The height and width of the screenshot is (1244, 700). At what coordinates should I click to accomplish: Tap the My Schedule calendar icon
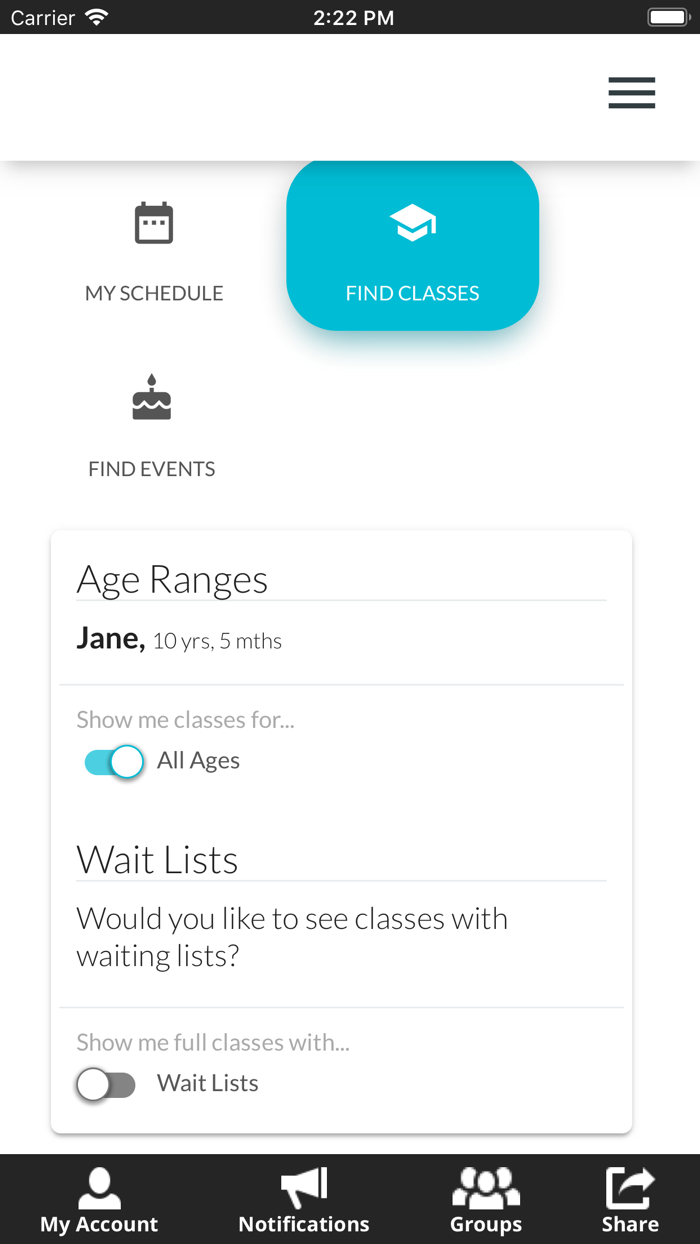[154, 223]
